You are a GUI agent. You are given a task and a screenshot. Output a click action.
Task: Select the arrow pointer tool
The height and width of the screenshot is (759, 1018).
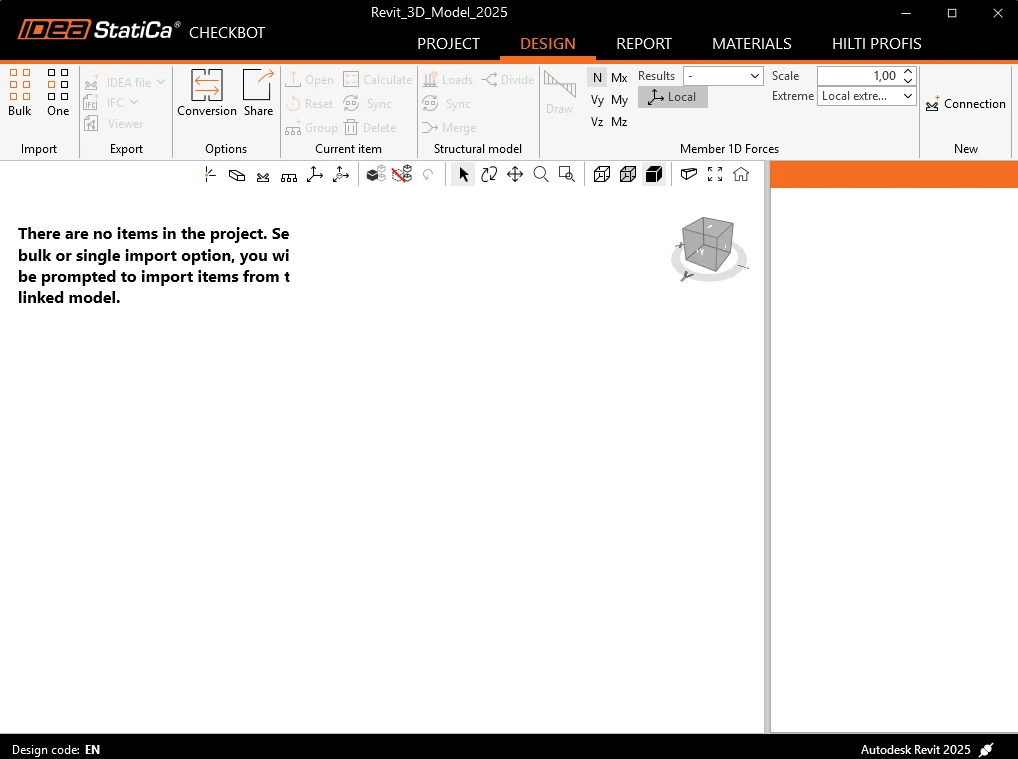tap(463, 175)
